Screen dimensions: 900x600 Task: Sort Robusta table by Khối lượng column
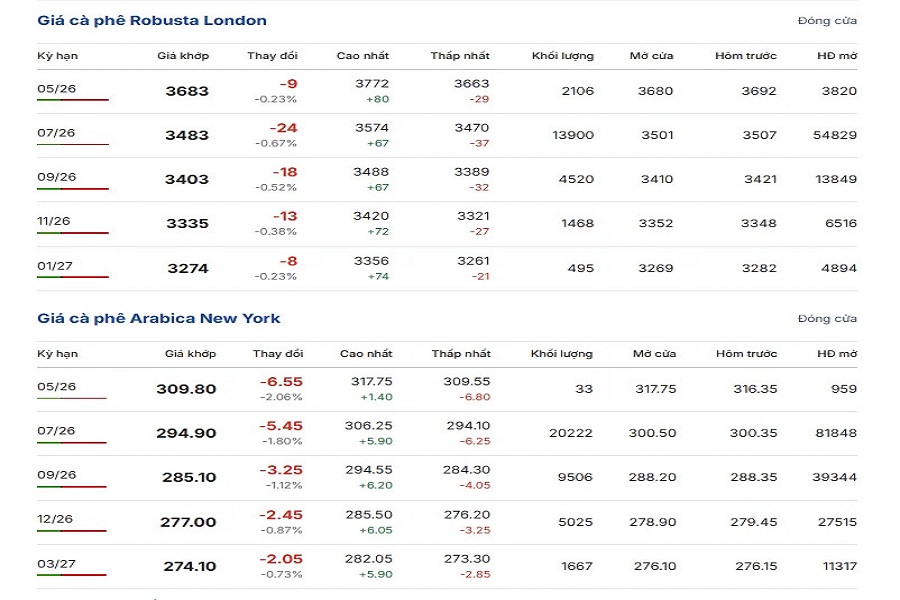click(x=562, y=56)
